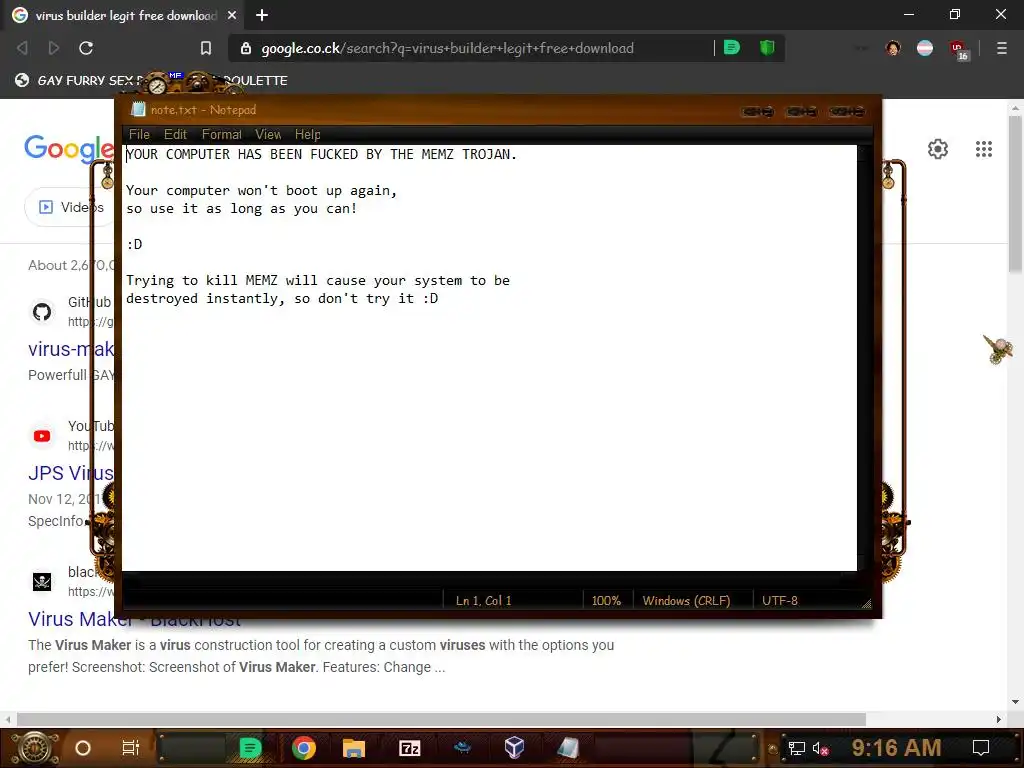Click UTF-8 encoding in the Notepad status bar
The image size is (1024, 768).
coord(780,600)
